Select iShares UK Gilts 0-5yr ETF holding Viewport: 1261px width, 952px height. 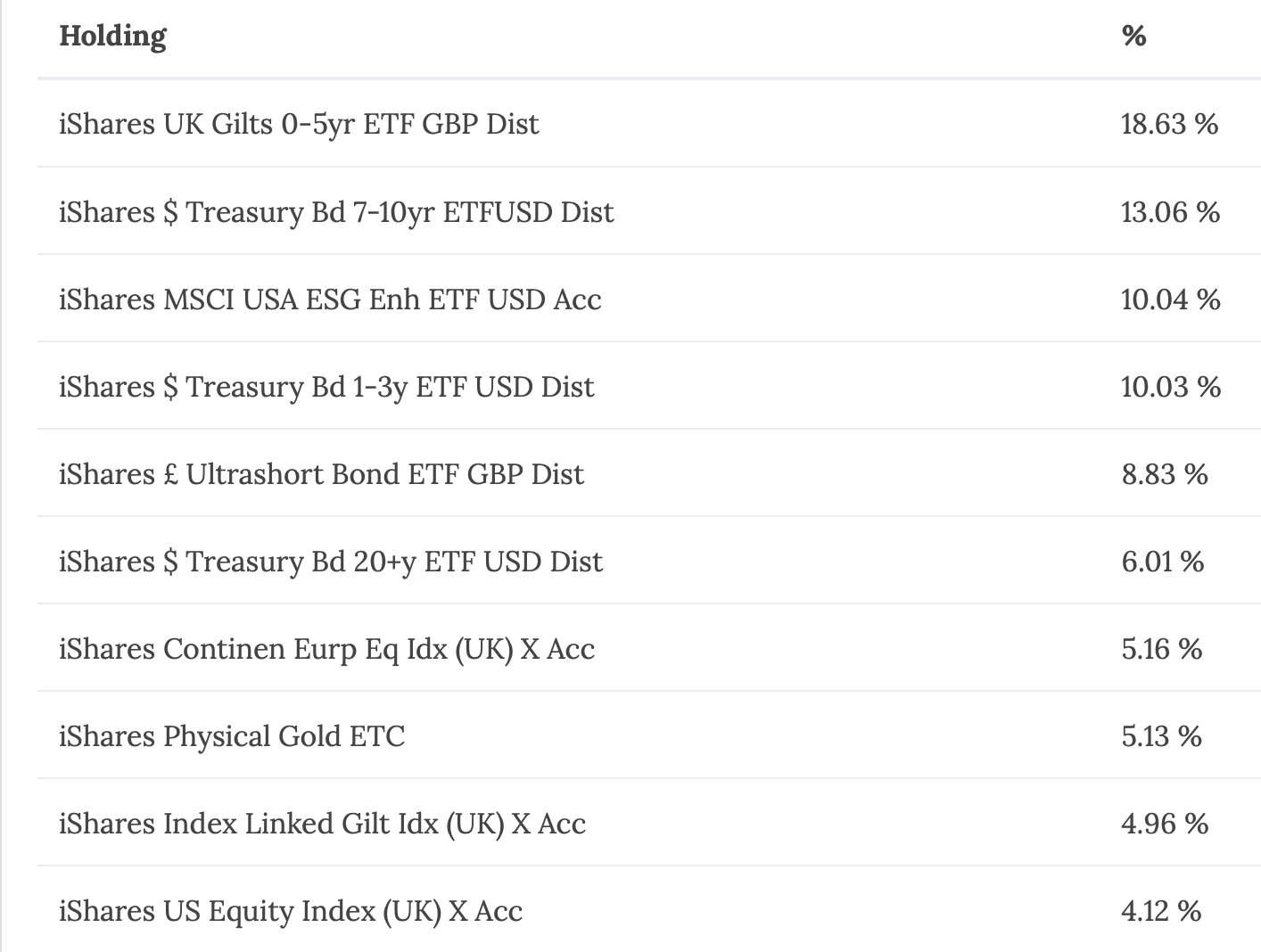point(299,124)
